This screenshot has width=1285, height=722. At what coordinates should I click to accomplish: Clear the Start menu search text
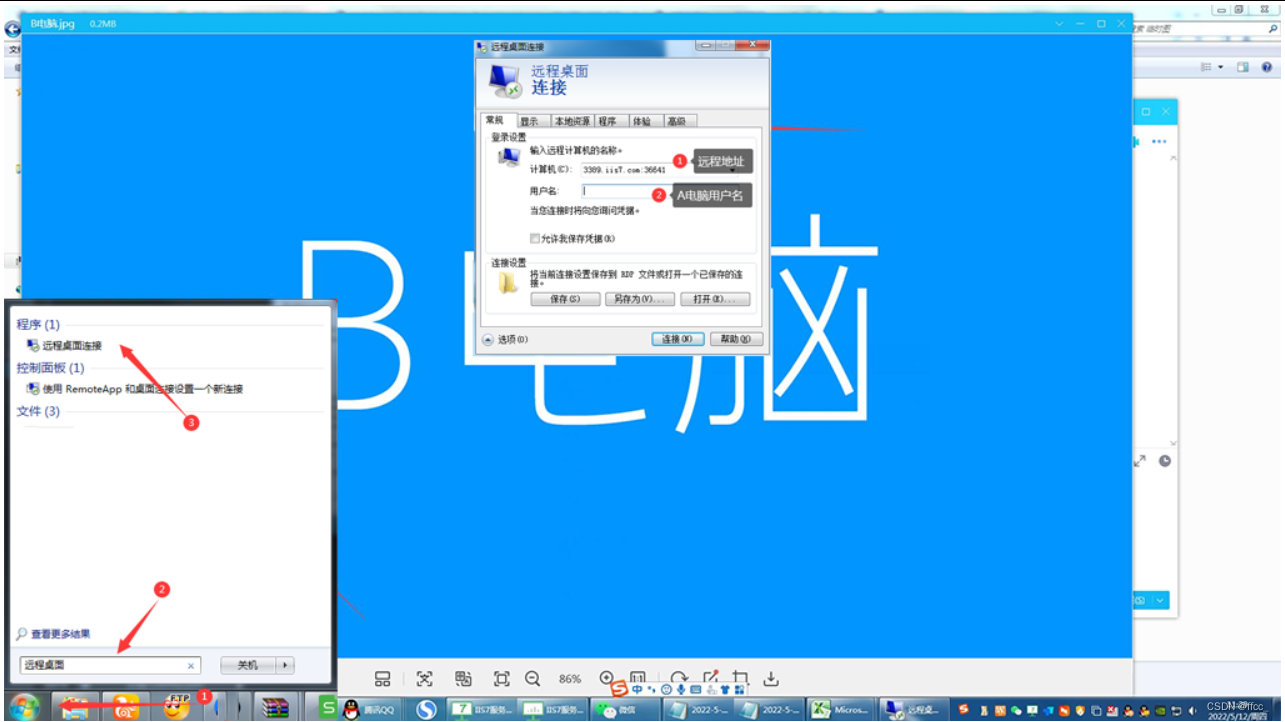point(191,666)
